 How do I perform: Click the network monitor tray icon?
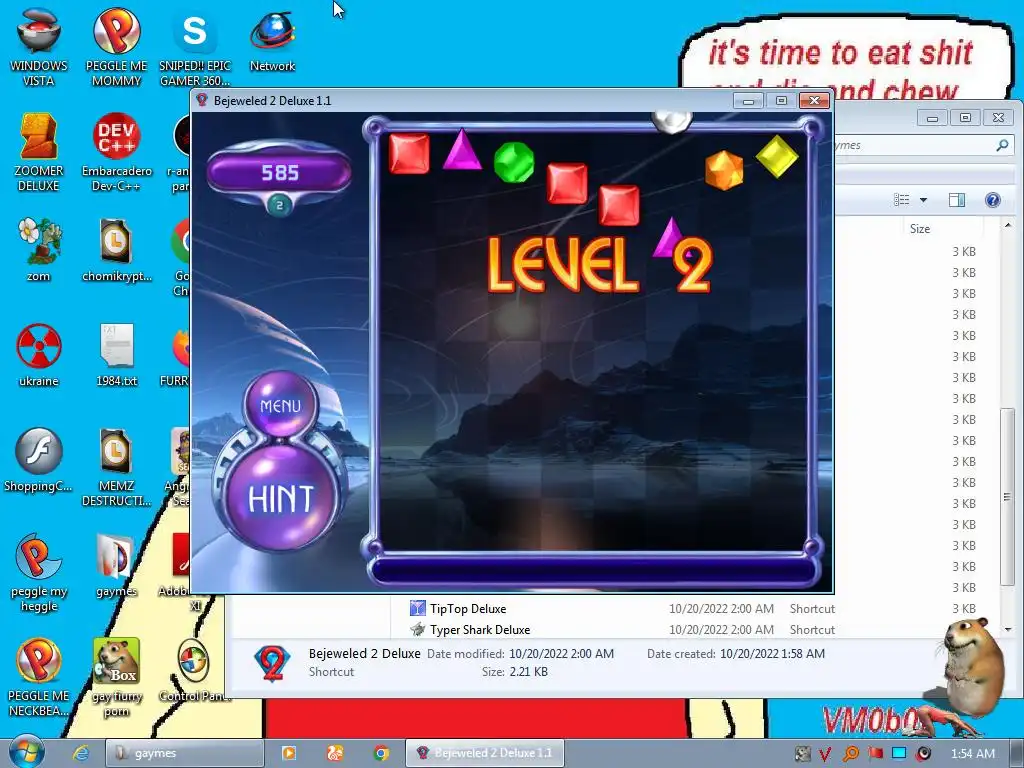click(899, 754)
